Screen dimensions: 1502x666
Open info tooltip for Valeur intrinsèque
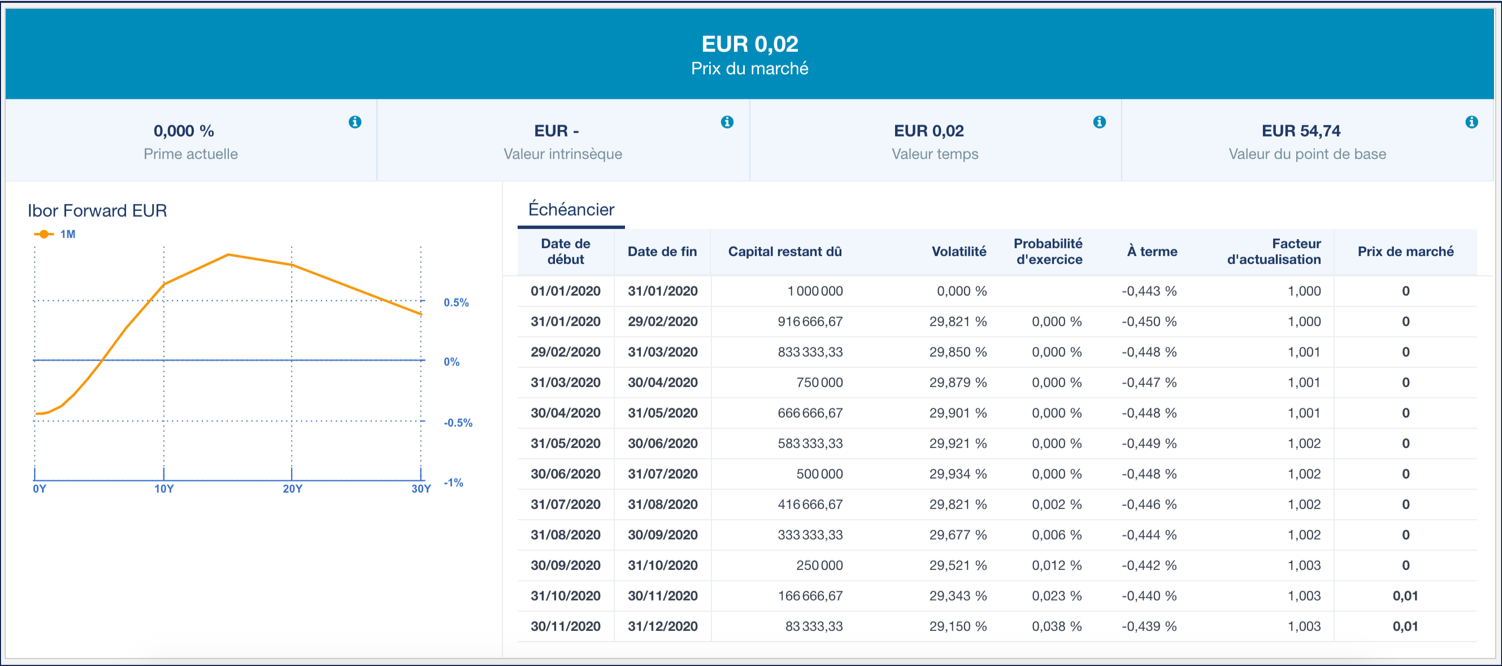728,121
